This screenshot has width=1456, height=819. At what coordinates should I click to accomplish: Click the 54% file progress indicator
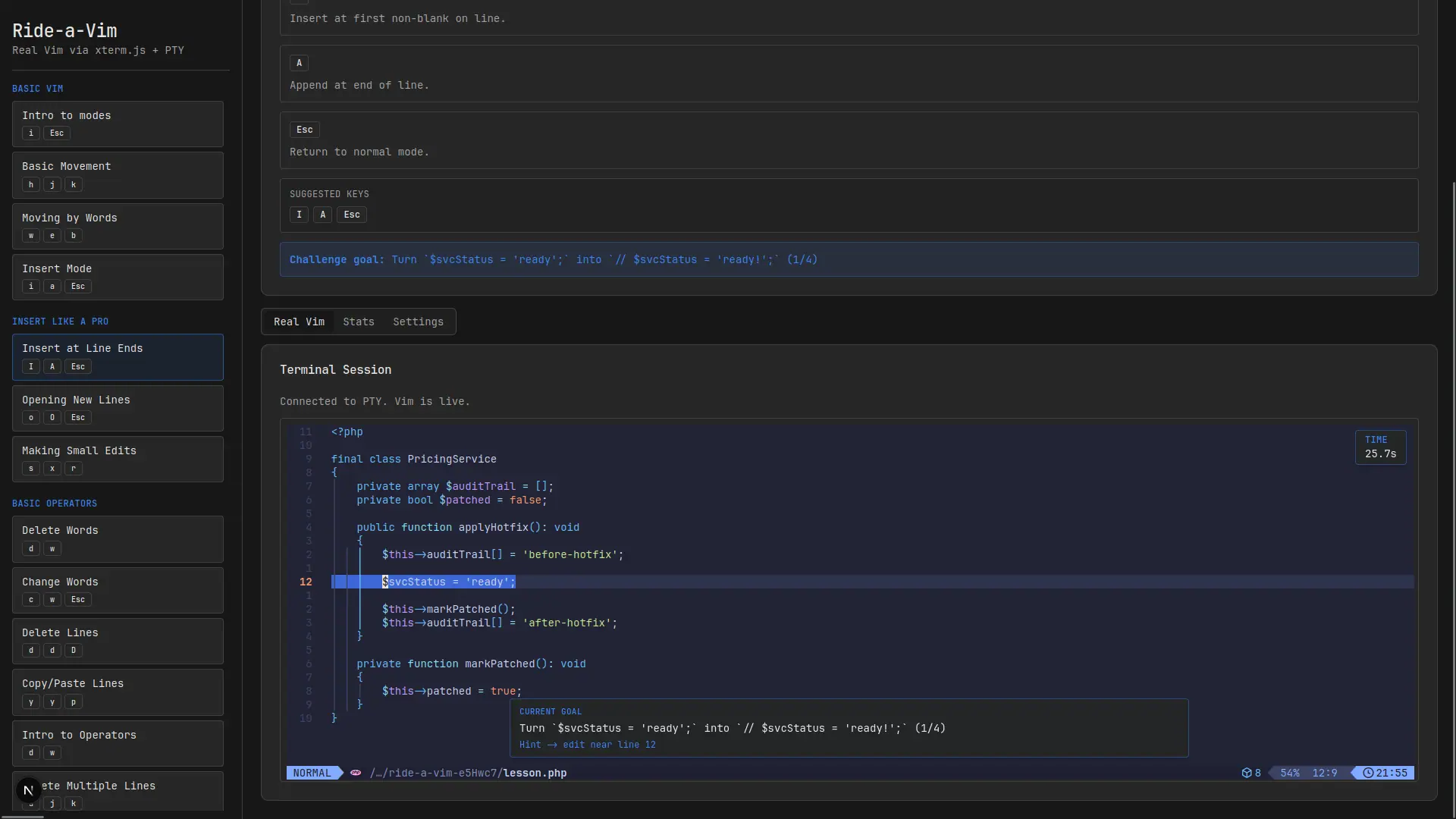point(1290,773)
